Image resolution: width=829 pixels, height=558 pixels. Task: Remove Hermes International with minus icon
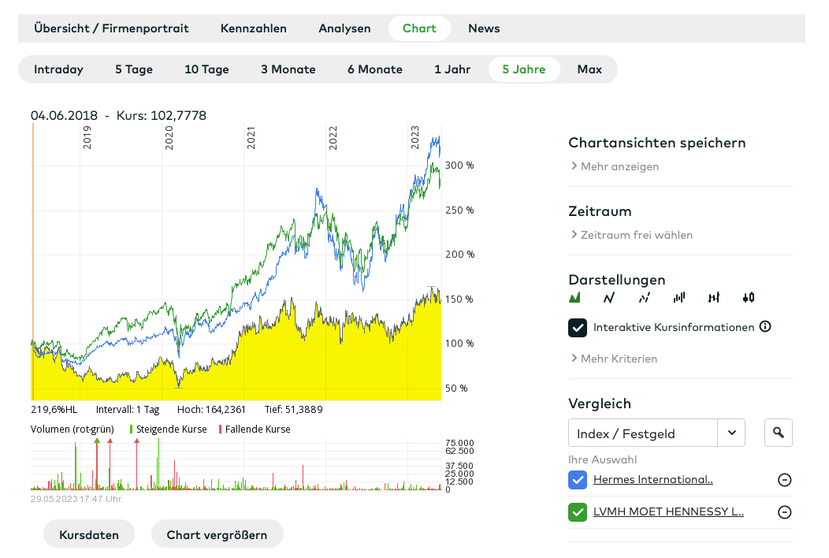pos(784,480)
